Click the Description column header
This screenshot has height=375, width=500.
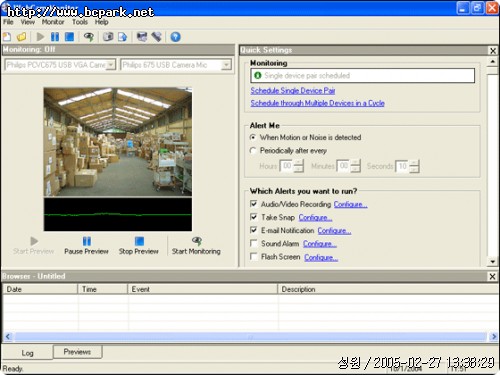(x=388, y=289)
